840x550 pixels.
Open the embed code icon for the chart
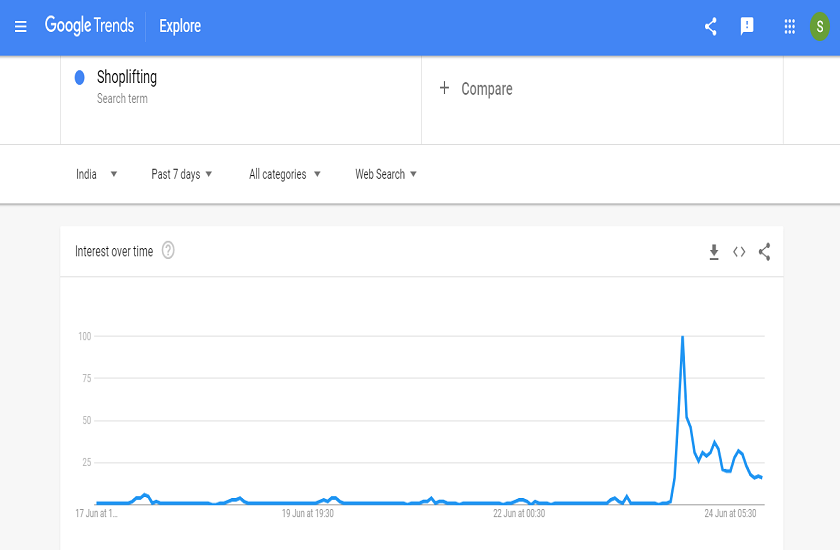click(739, 252)
